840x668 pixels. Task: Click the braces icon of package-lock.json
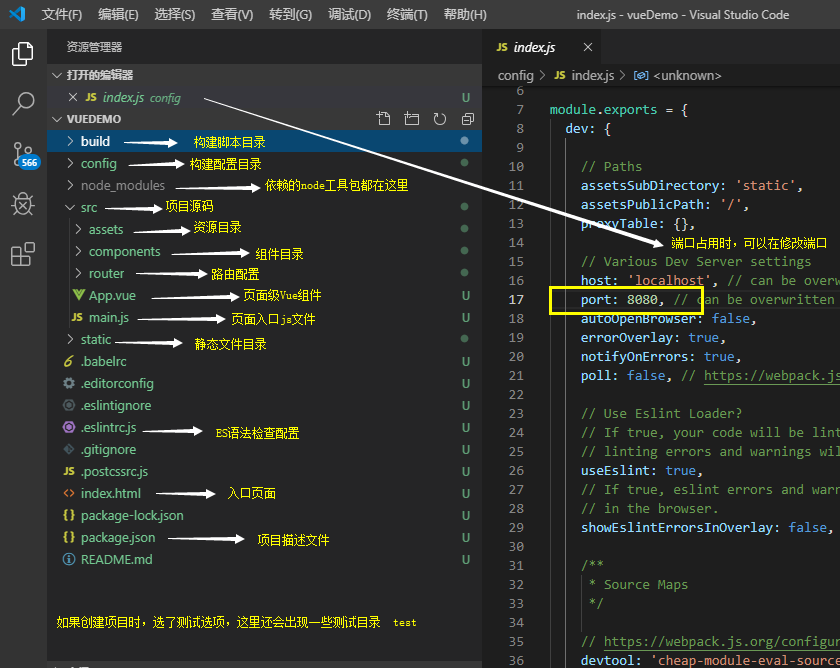tap(69, 515)
